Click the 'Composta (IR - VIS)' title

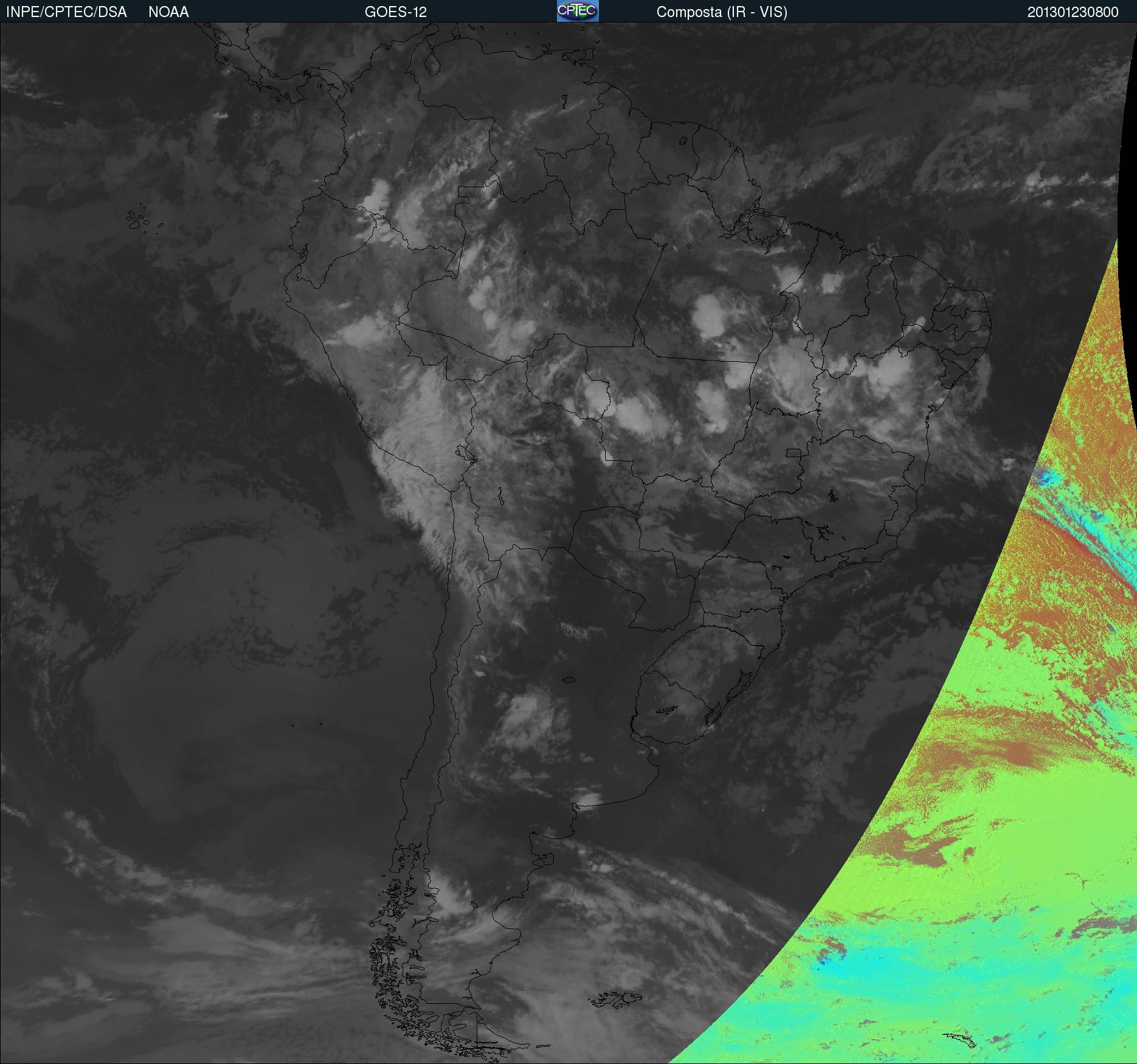tap(722, 12)
